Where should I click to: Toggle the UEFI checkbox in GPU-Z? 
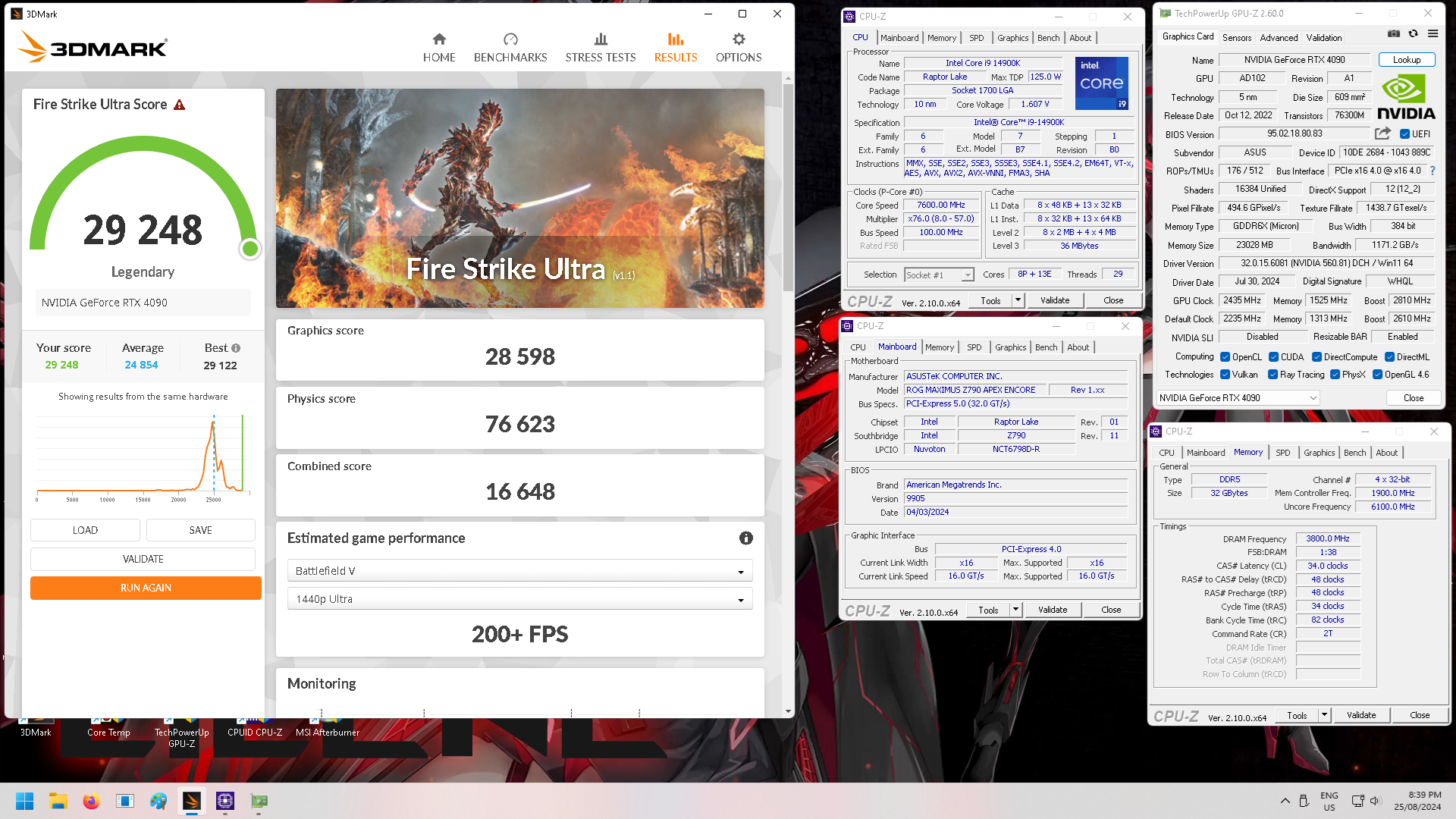[1404, 134]
